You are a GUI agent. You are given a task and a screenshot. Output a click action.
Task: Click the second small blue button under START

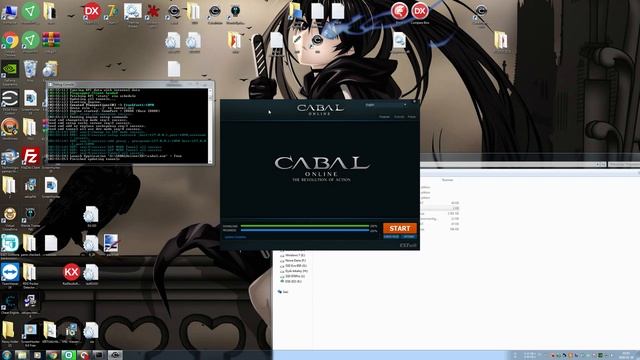click(409, 237)
